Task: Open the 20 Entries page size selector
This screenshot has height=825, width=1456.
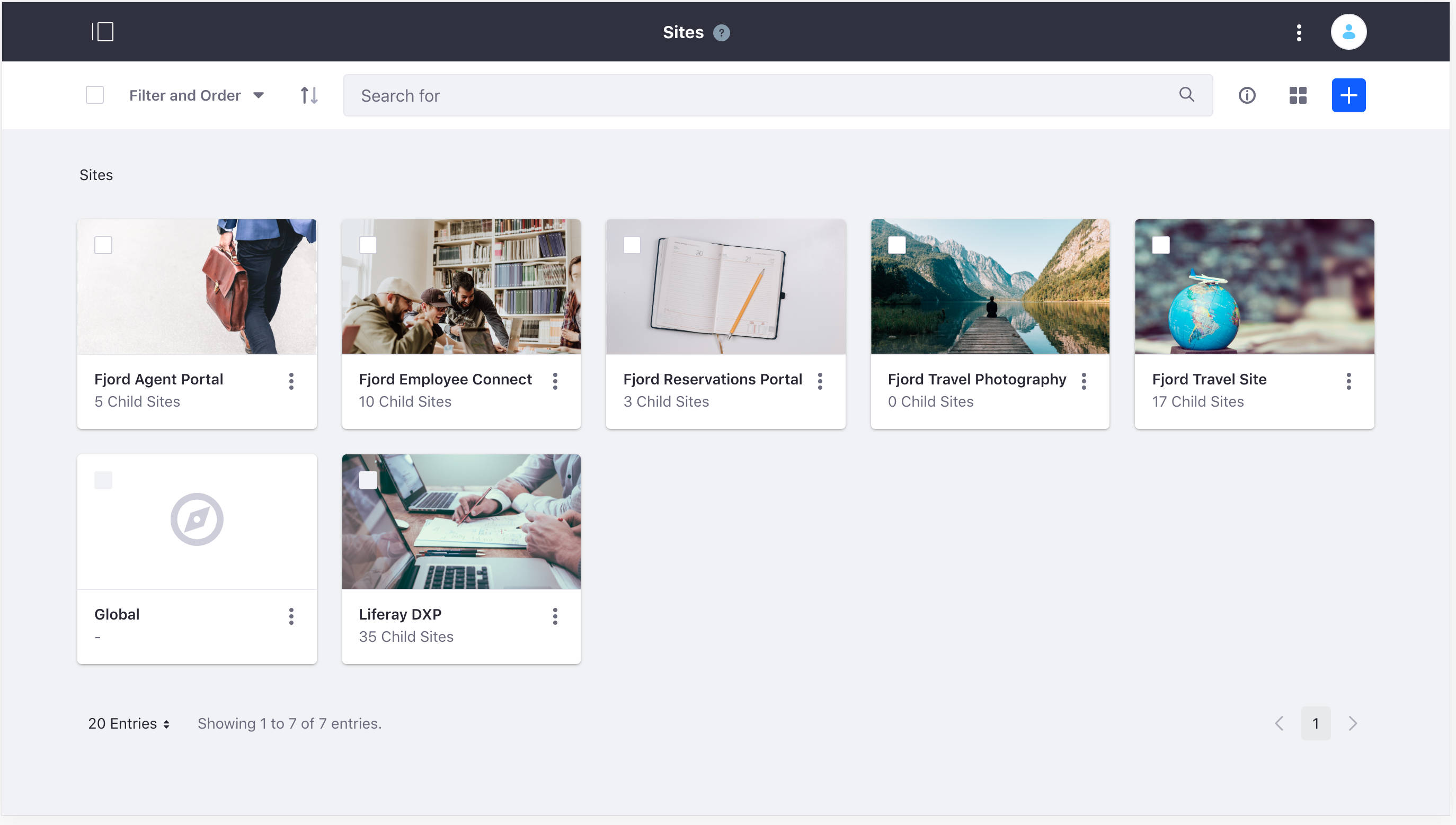Action: 128,723
